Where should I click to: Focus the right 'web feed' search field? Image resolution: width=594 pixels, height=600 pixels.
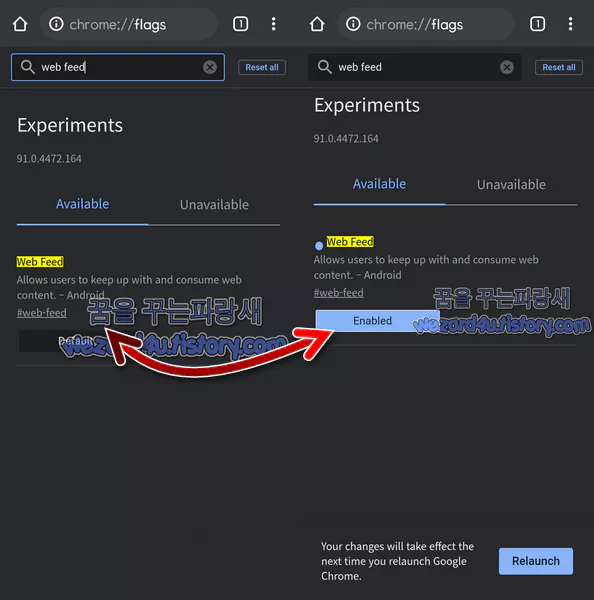(x=414, y=67)
